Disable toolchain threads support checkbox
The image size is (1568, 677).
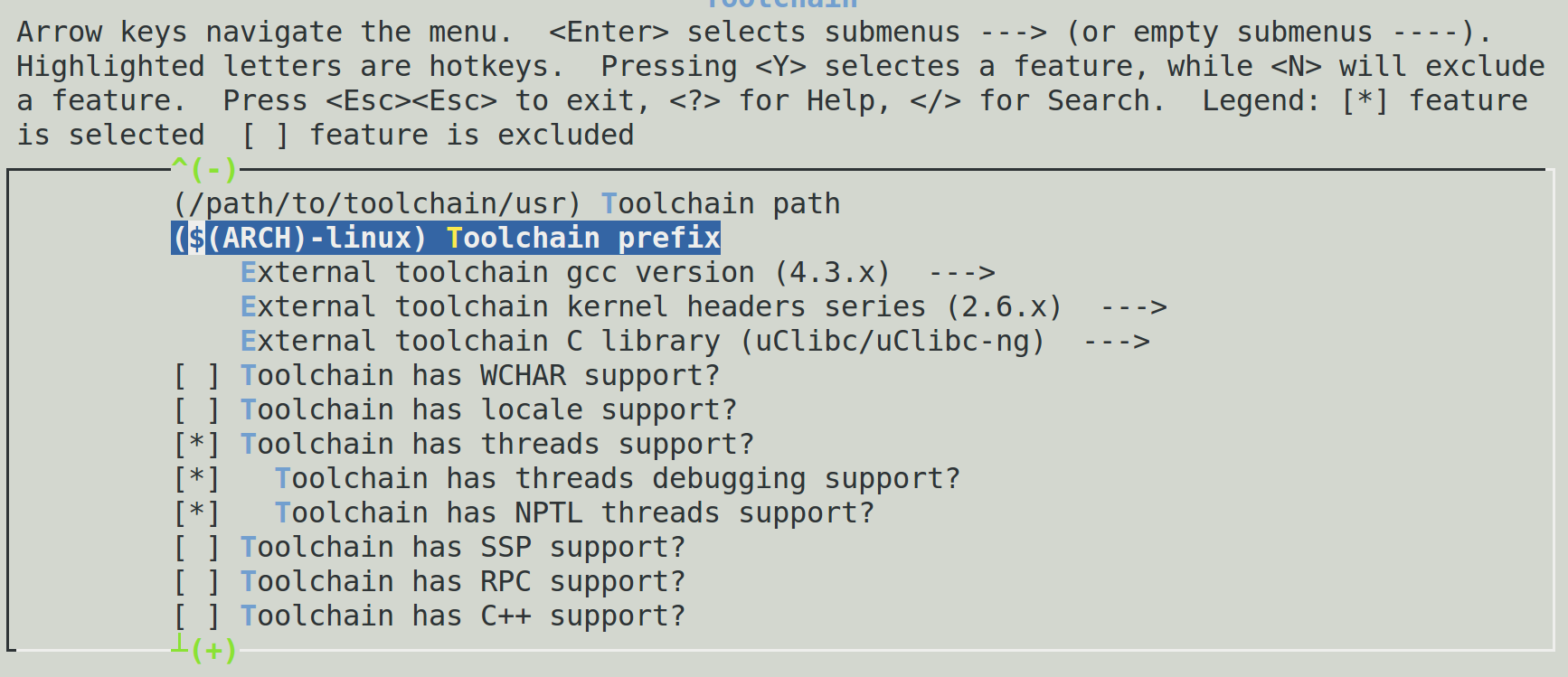pyautogui.click(x=197, y=445)
